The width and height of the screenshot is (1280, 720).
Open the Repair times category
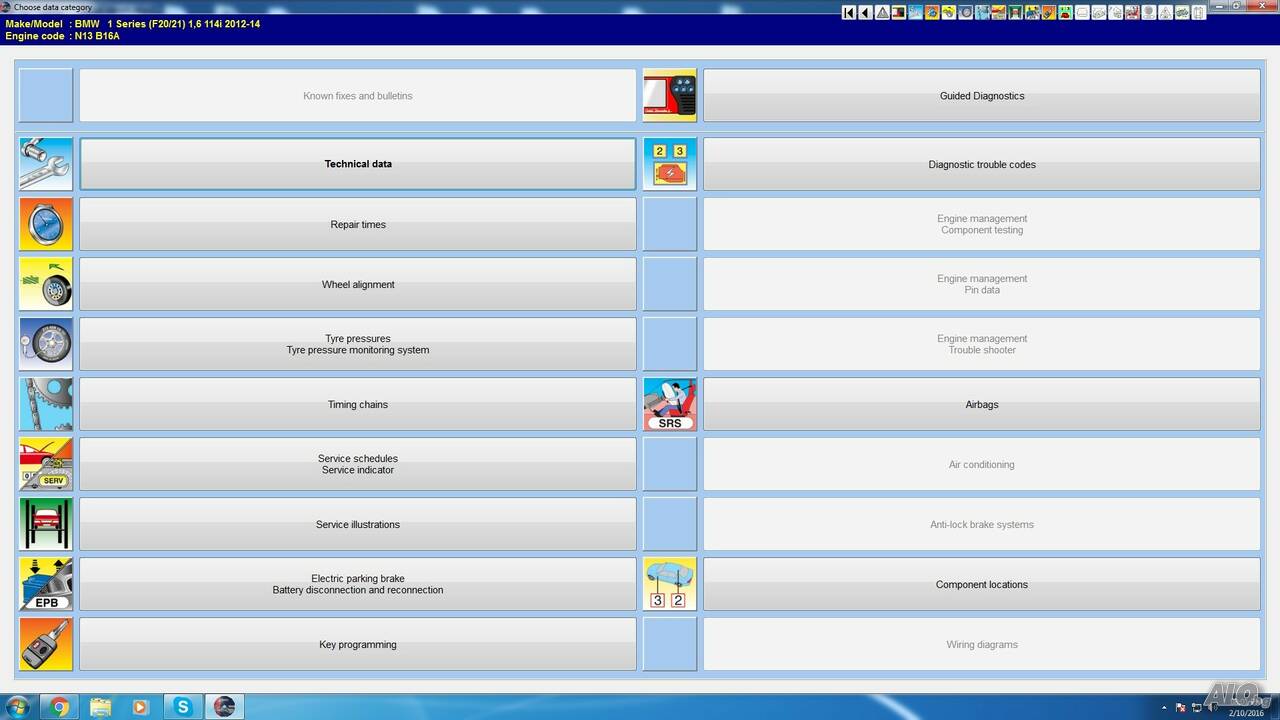pyautogui.click(x=358, y=224)
